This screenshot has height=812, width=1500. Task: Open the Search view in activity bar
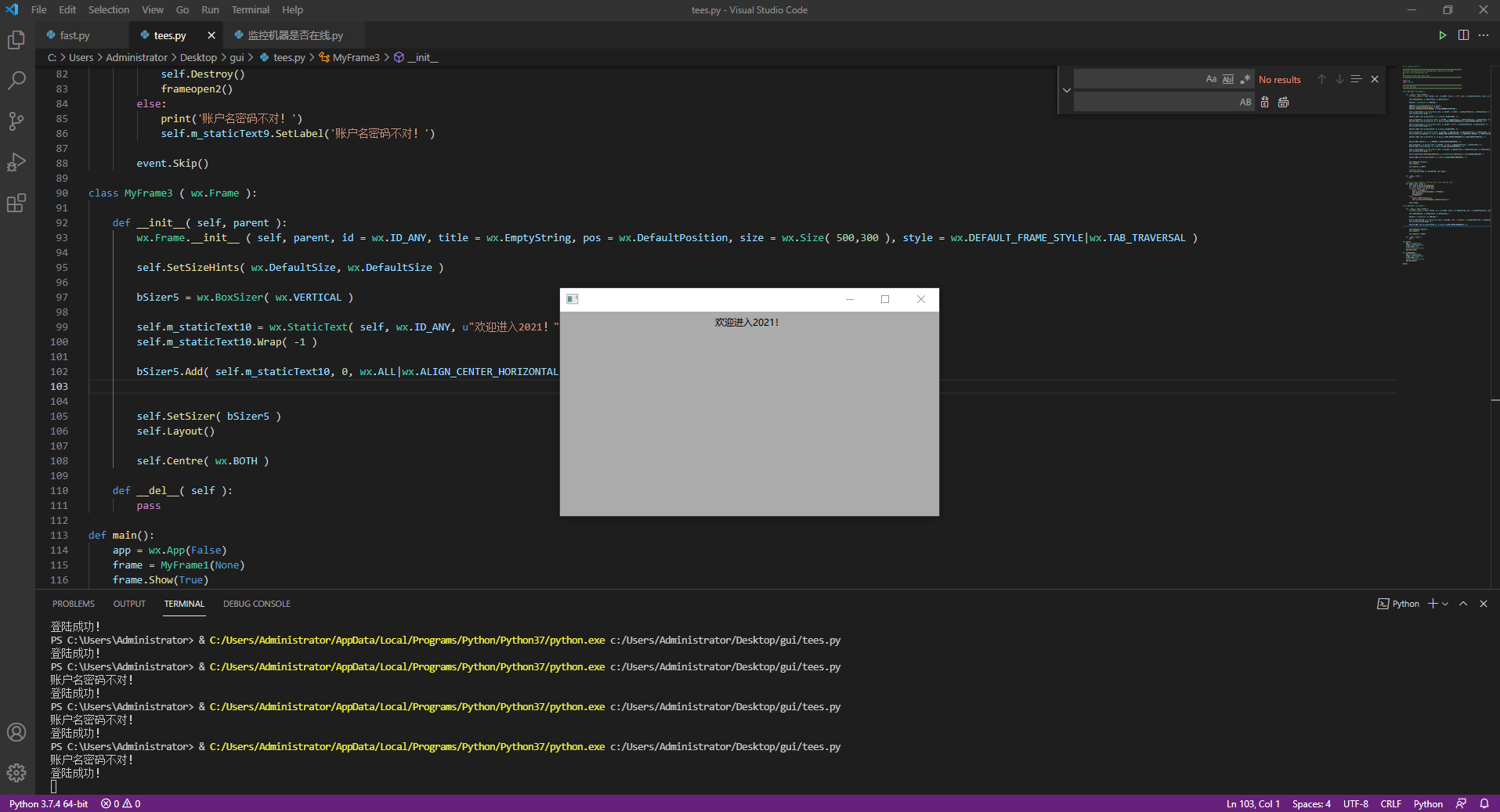pos(16,81)
